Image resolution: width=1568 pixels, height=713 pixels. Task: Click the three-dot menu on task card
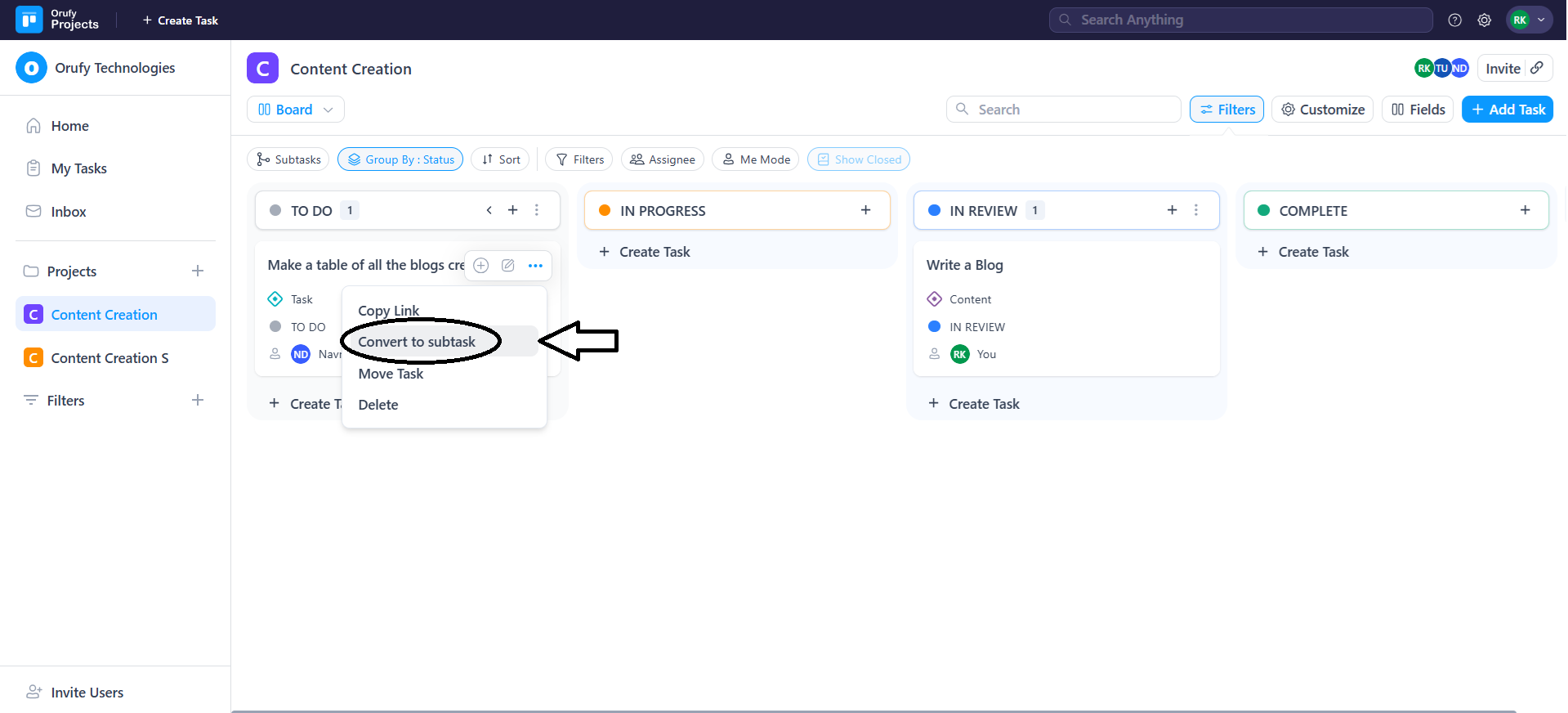[535, 265]
